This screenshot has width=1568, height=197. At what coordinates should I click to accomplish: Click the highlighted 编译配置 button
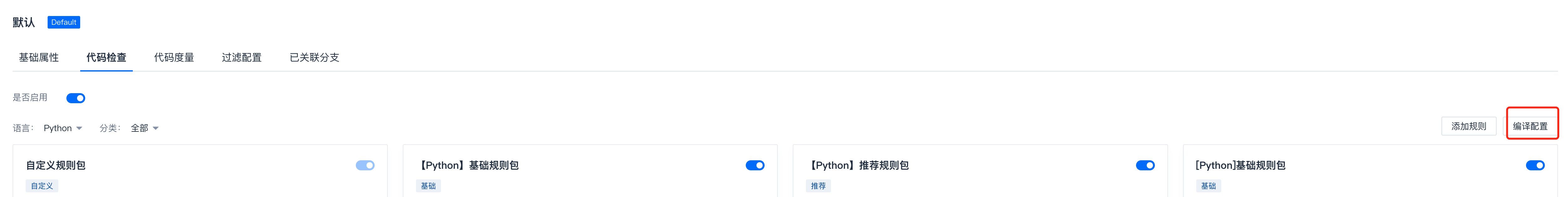[x=1531, y=126]
